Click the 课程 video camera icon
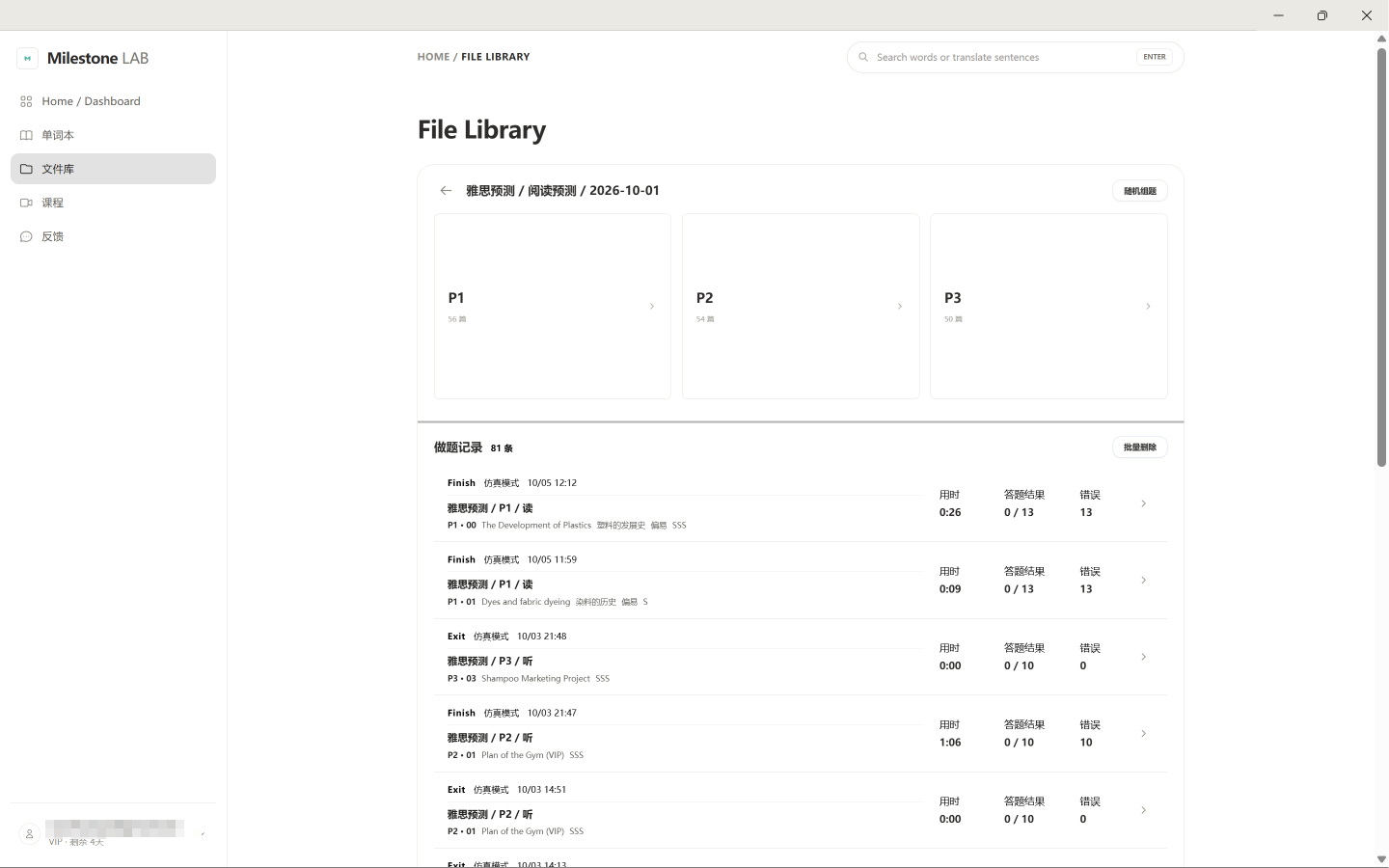This screenshot has width=1389, height=868. 26,203
